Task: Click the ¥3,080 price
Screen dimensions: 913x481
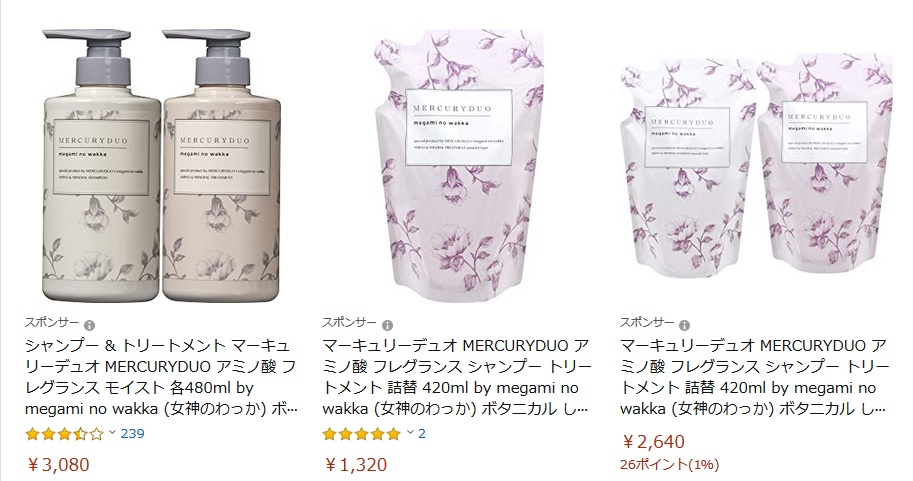Action: [58, 465]
